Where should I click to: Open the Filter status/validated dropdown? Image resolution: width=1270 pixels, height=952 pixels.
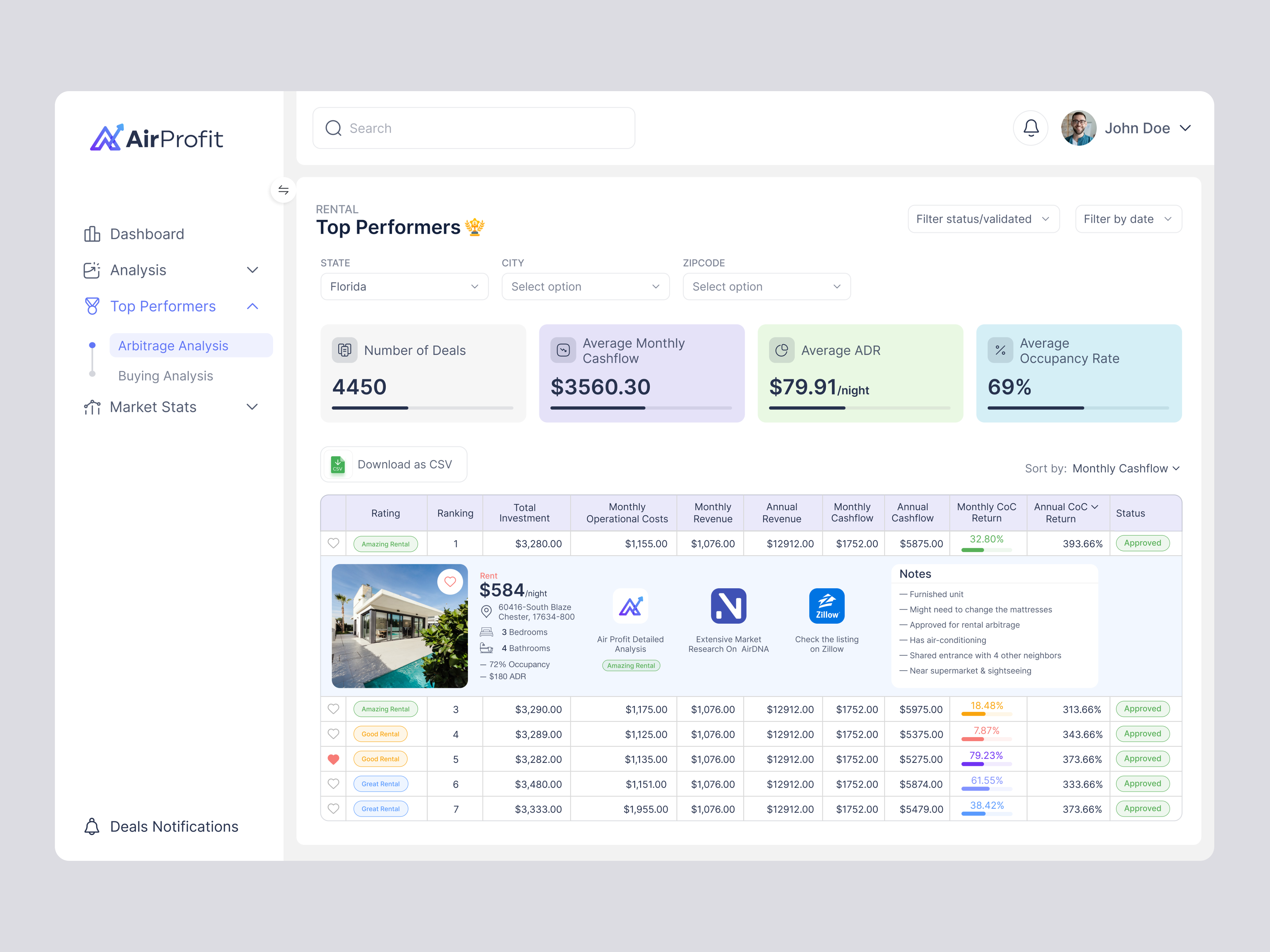point(983,219)
